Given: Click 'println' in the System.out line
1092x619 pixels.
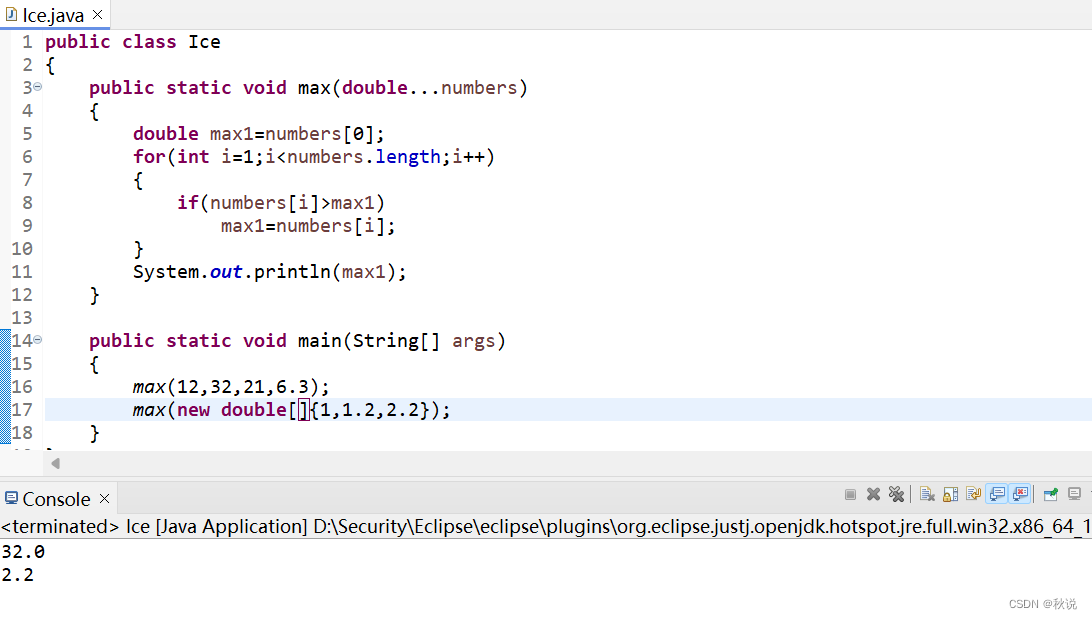Looking at the screenshot, I should (x=292, y=272).
